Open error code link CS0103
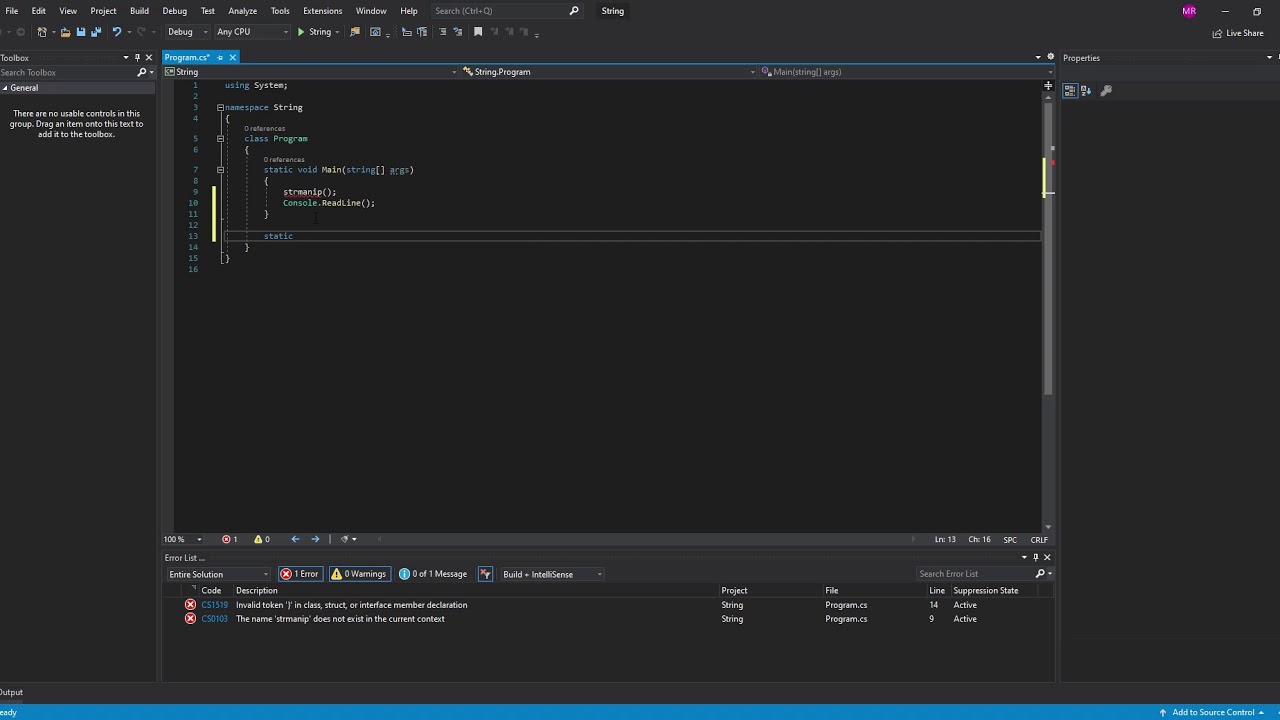The image size is (1280, 720). tap(214, 619)
